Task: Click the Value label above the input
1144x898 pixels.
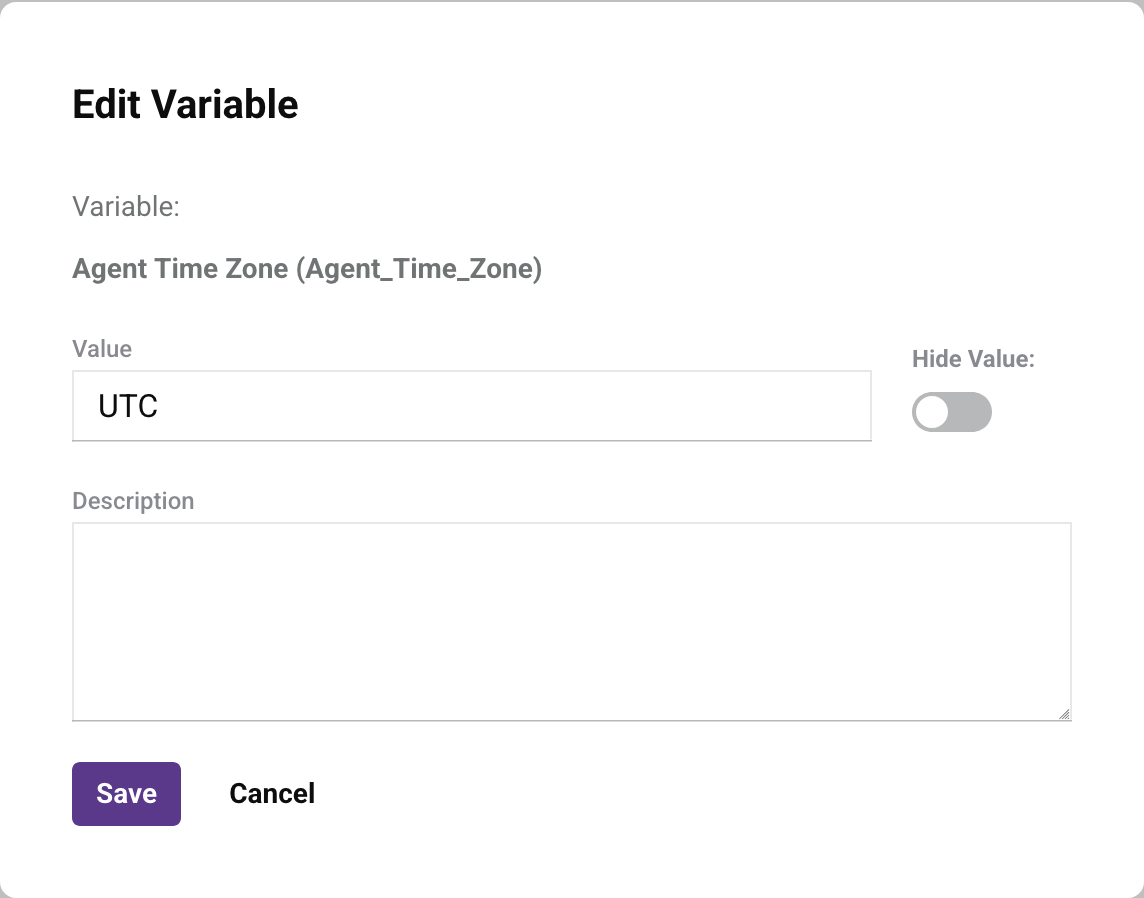Action: pyautogui.click(x=101, y=348)
